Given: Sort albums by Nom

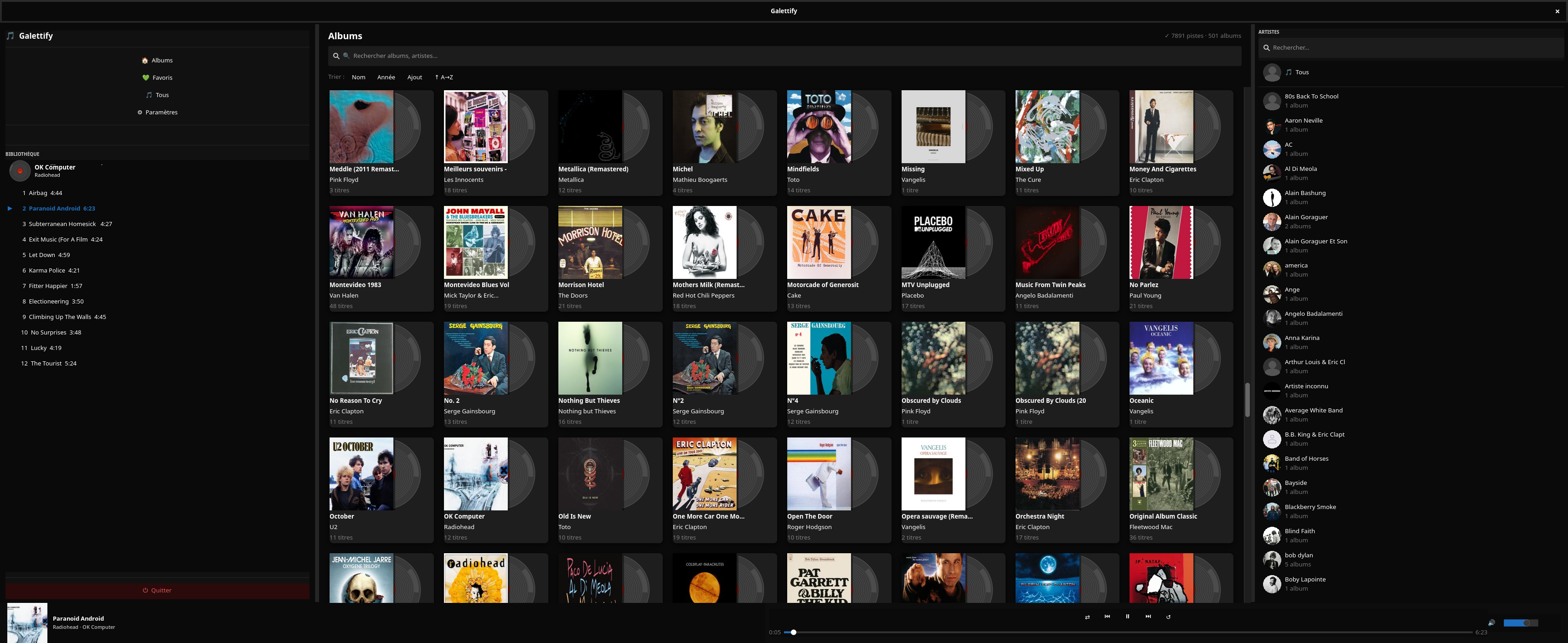Looking at the screenshot, I should tap(359, 77).
